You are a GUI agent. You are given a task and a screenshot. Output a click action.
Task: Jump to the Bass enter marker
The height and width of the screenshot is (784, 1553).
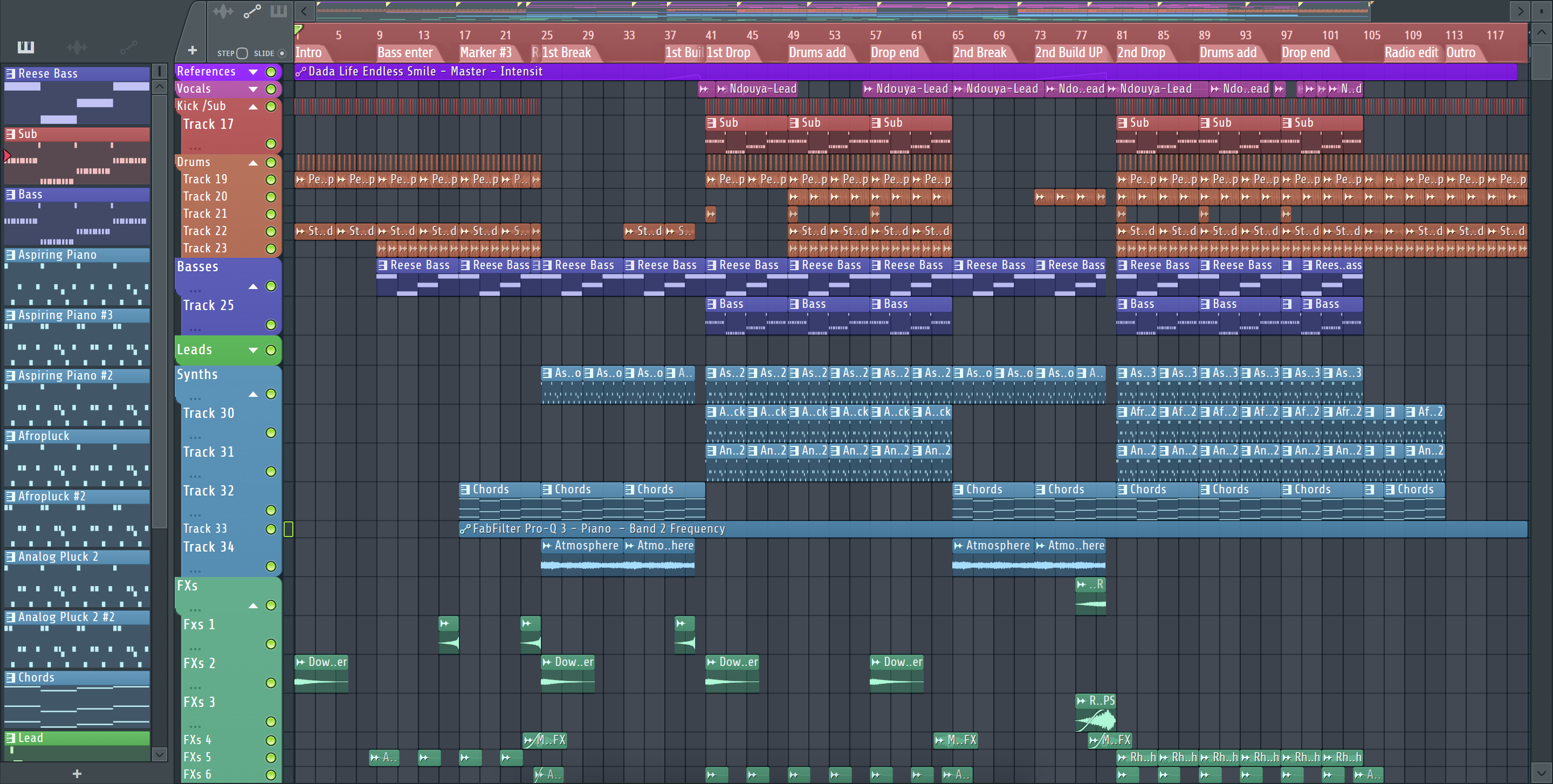pyautogui.click(x=406, y=52)
